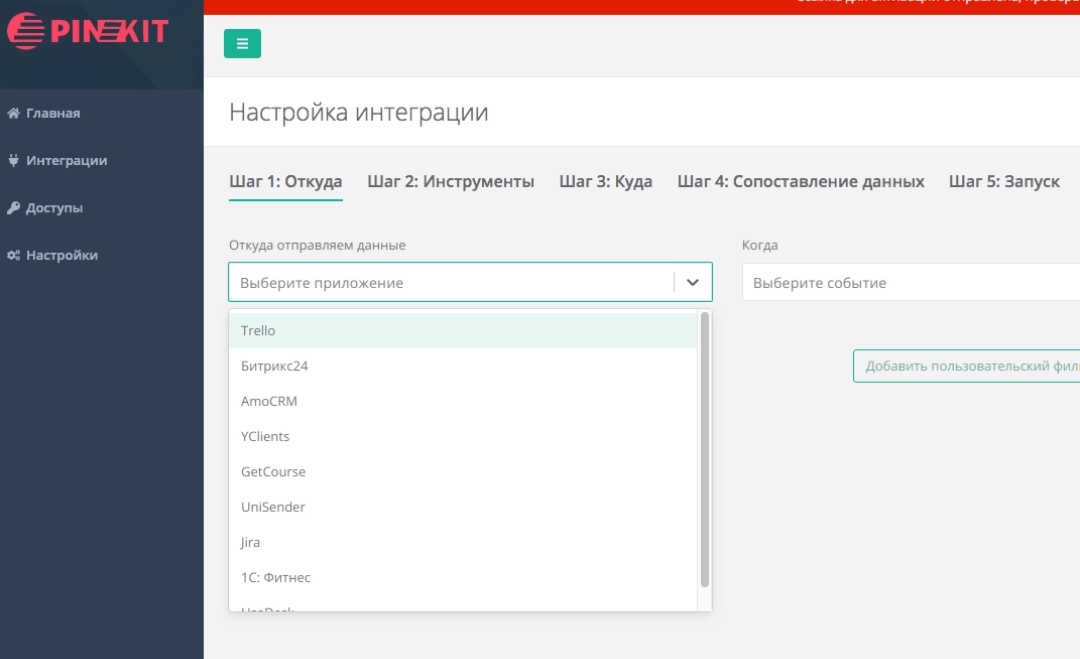This screenshot has width=1080, height=659.
Task: Click the dropdown list scrollbar
Action: point(705,450)
